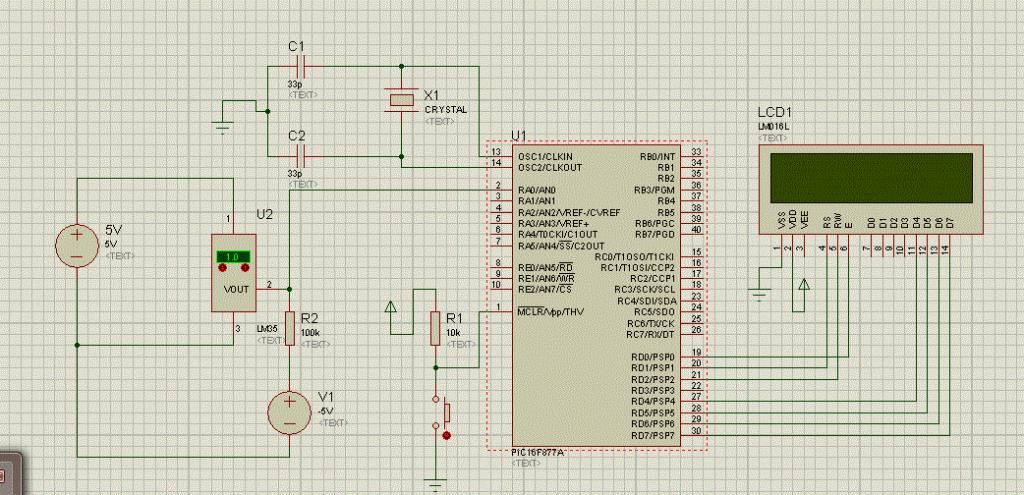Click the C2 reference label
Image resolution: width=1024 pixels, height=495 pixels.
pyautogui.click(x=296, y=136)
